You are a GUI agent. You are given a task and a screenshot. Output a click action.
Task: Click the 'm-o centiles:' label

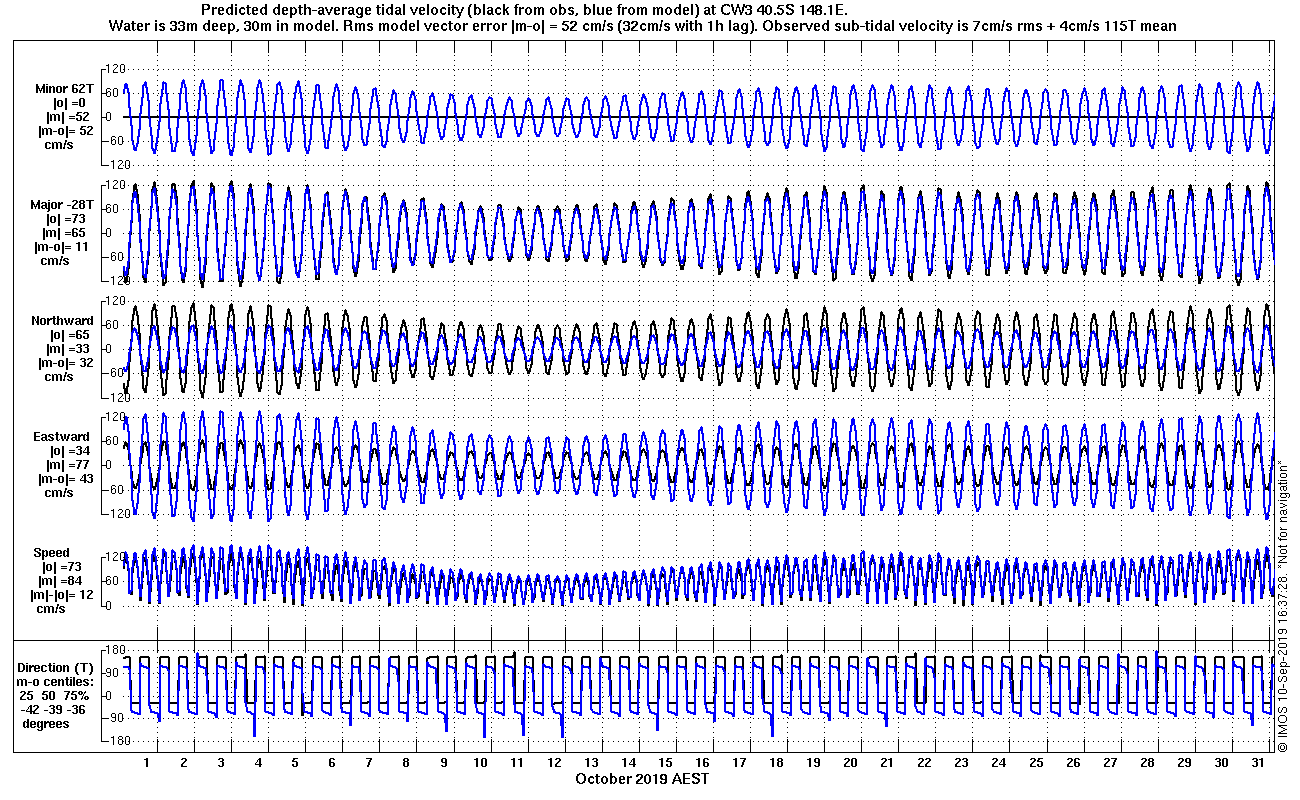(57, 682)
